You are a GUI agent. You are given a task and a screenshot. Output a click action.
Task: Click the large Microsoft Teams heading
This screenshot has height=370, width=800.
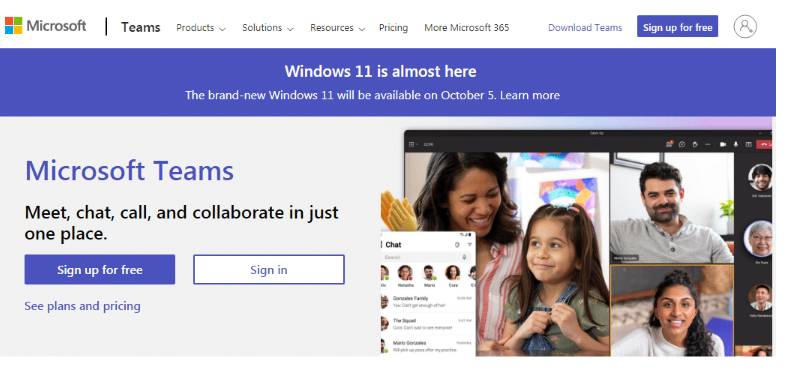click(x=129, y=170)
